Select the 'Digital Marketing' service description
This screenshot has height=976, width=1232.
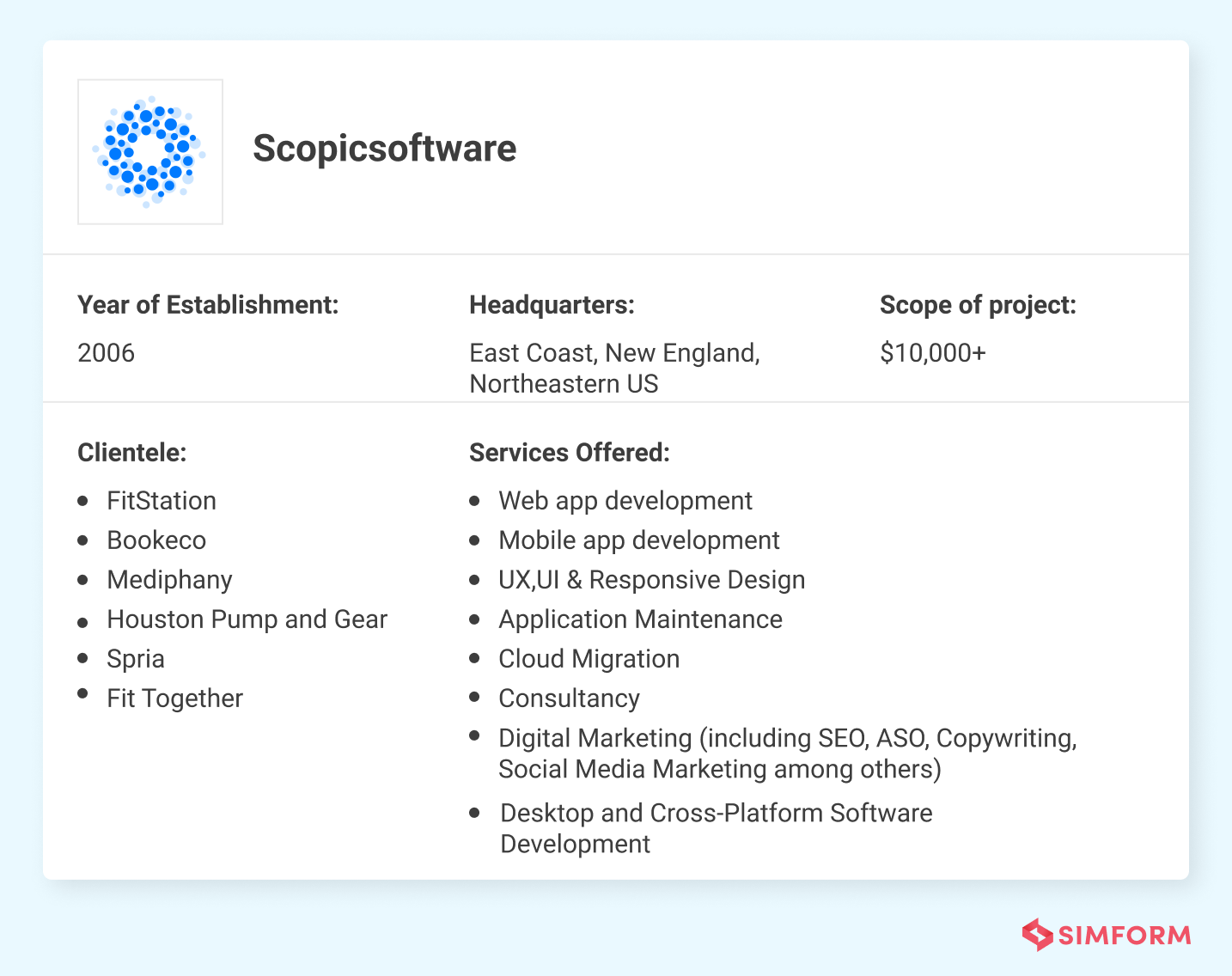[x=788, y=753]
